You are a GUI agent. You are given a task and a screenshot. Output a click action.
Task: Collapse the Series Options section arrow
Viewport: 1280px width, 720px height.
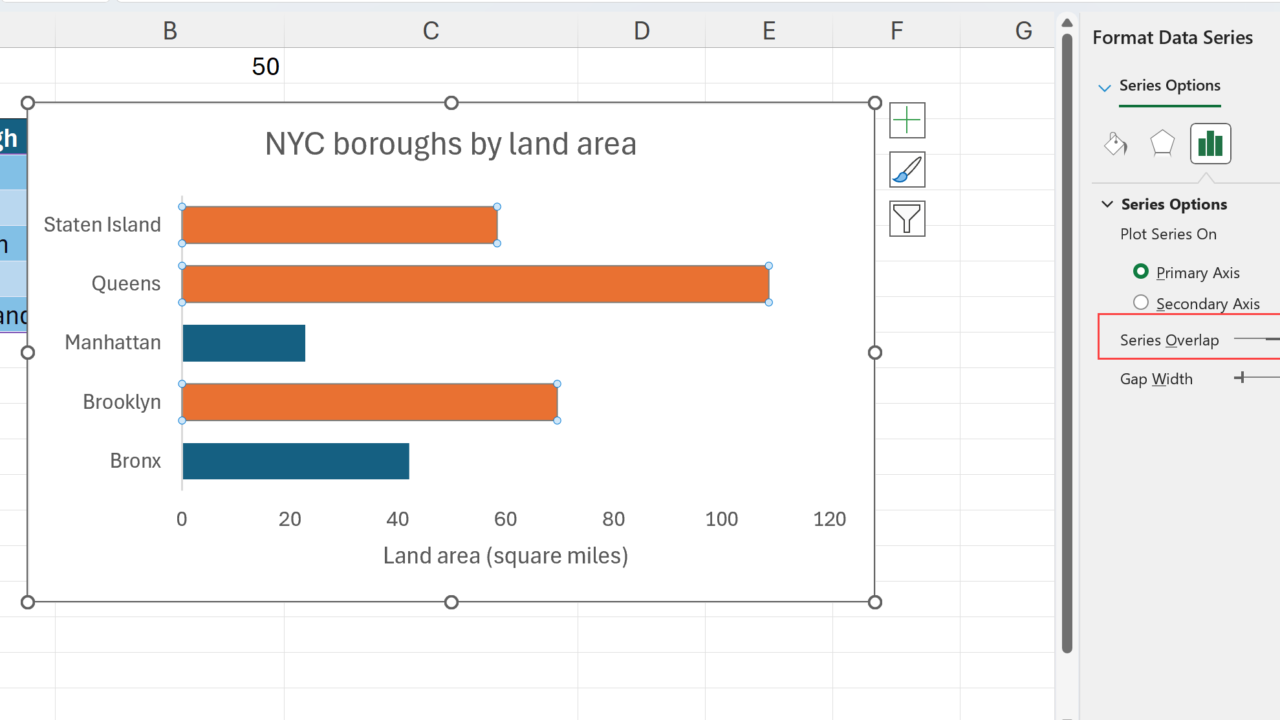point(1107,204)
